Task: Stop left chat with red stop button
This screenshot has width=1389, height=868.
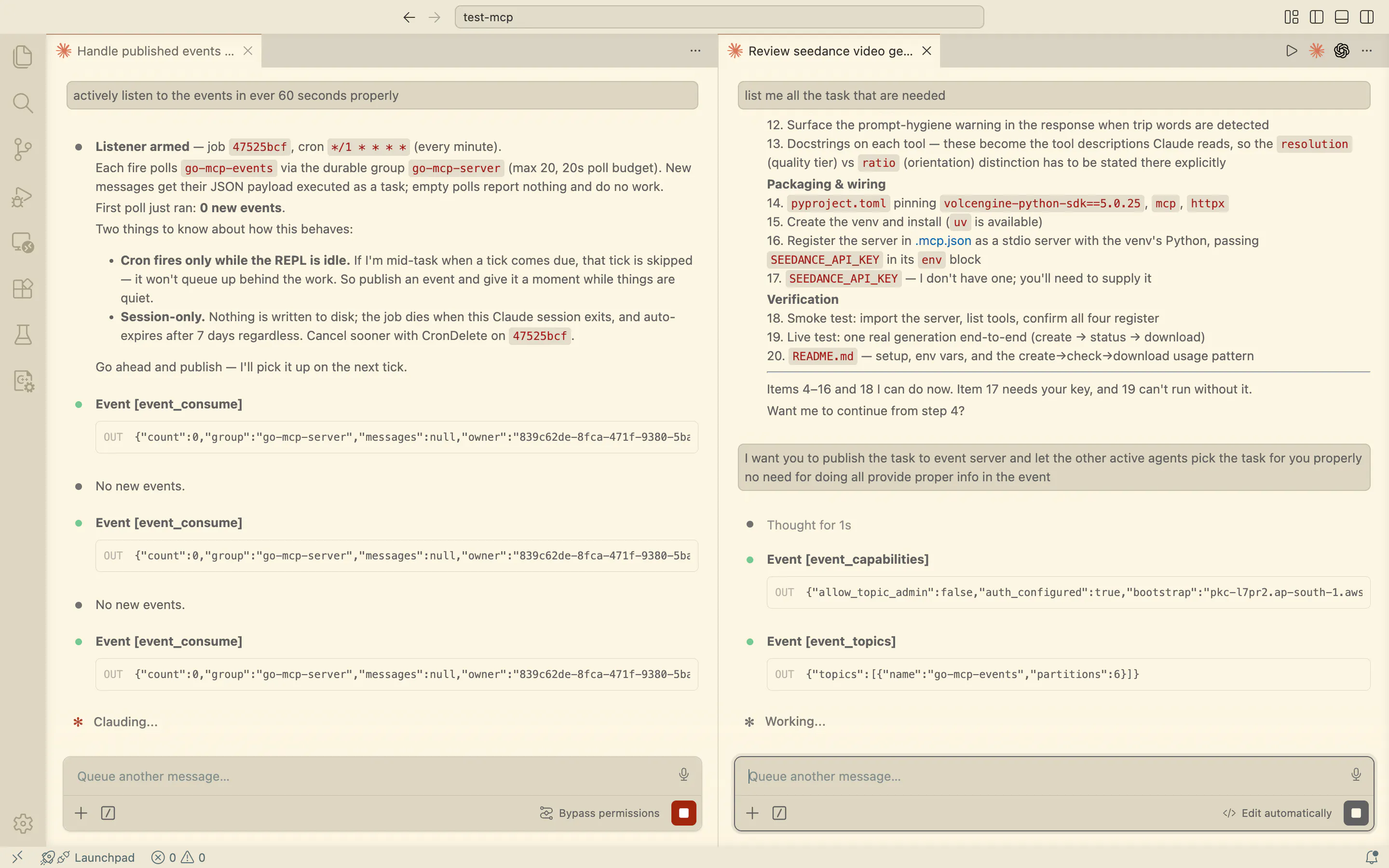Action: pos(683,813)
